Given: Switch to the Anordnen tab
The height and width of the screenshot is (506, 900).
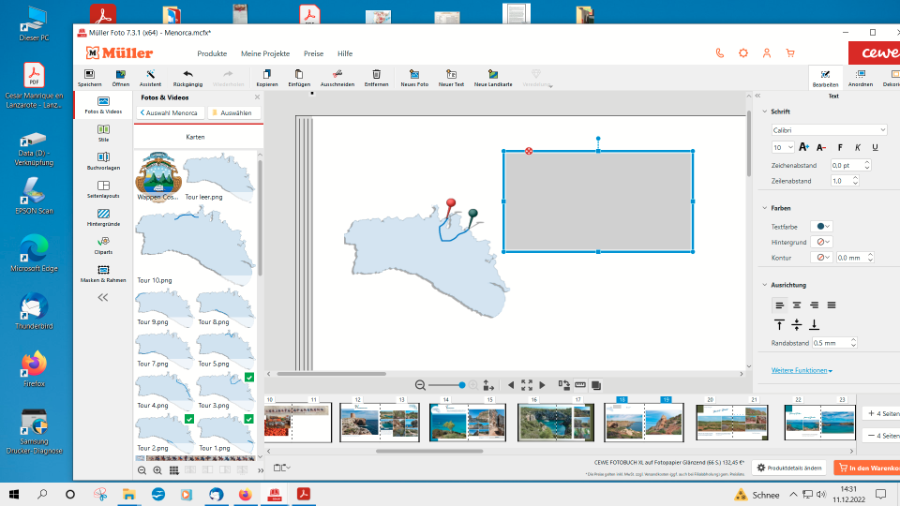Looking at the screenshot, I should pyautogui.click(x=859, y=78).
